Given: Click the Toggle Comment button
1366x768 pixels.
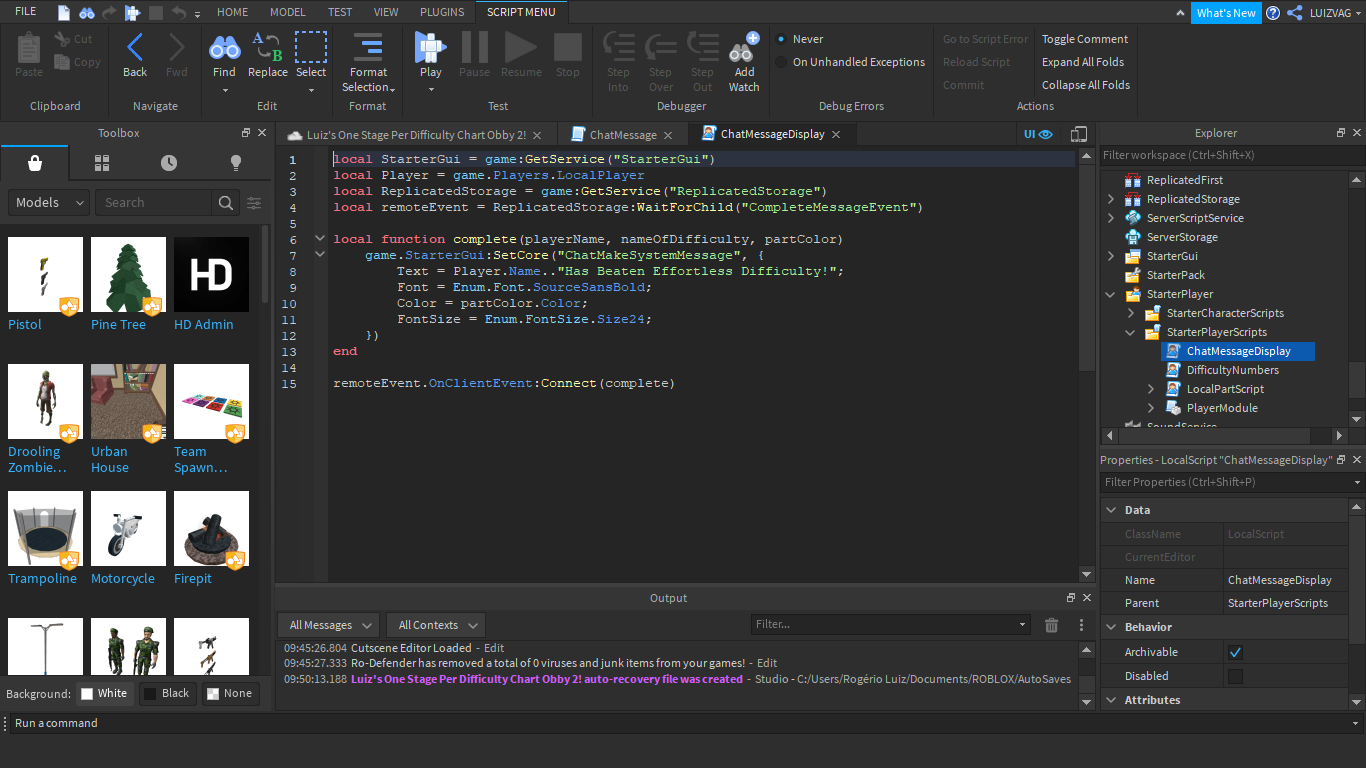Looking at the screenshot, I should click(1085, 39).
